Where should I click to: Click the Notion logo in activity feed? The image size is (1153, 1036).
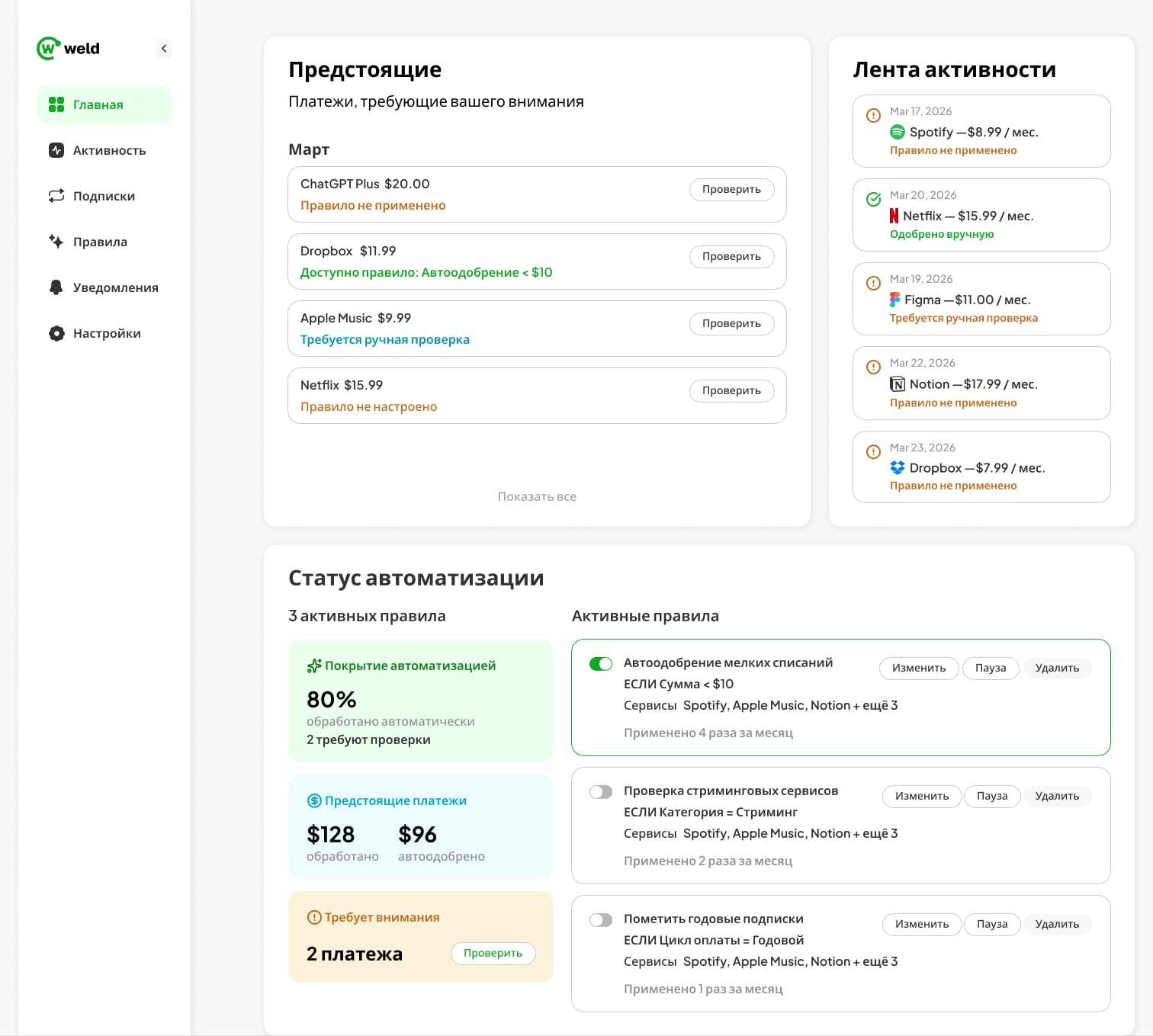pyautogui.click(x=898, y=384)
